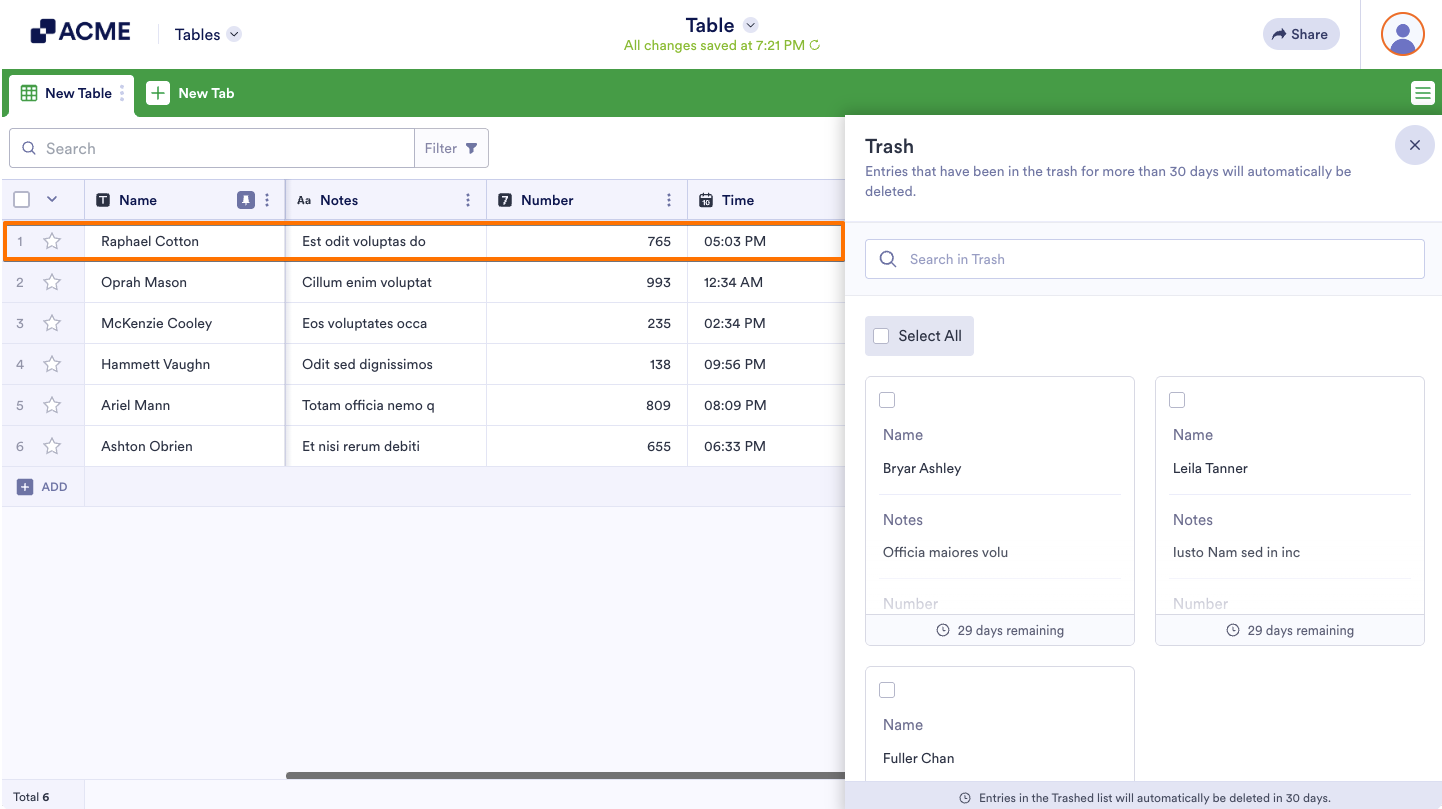Star the Ashton Obrien row

(52, 446)
